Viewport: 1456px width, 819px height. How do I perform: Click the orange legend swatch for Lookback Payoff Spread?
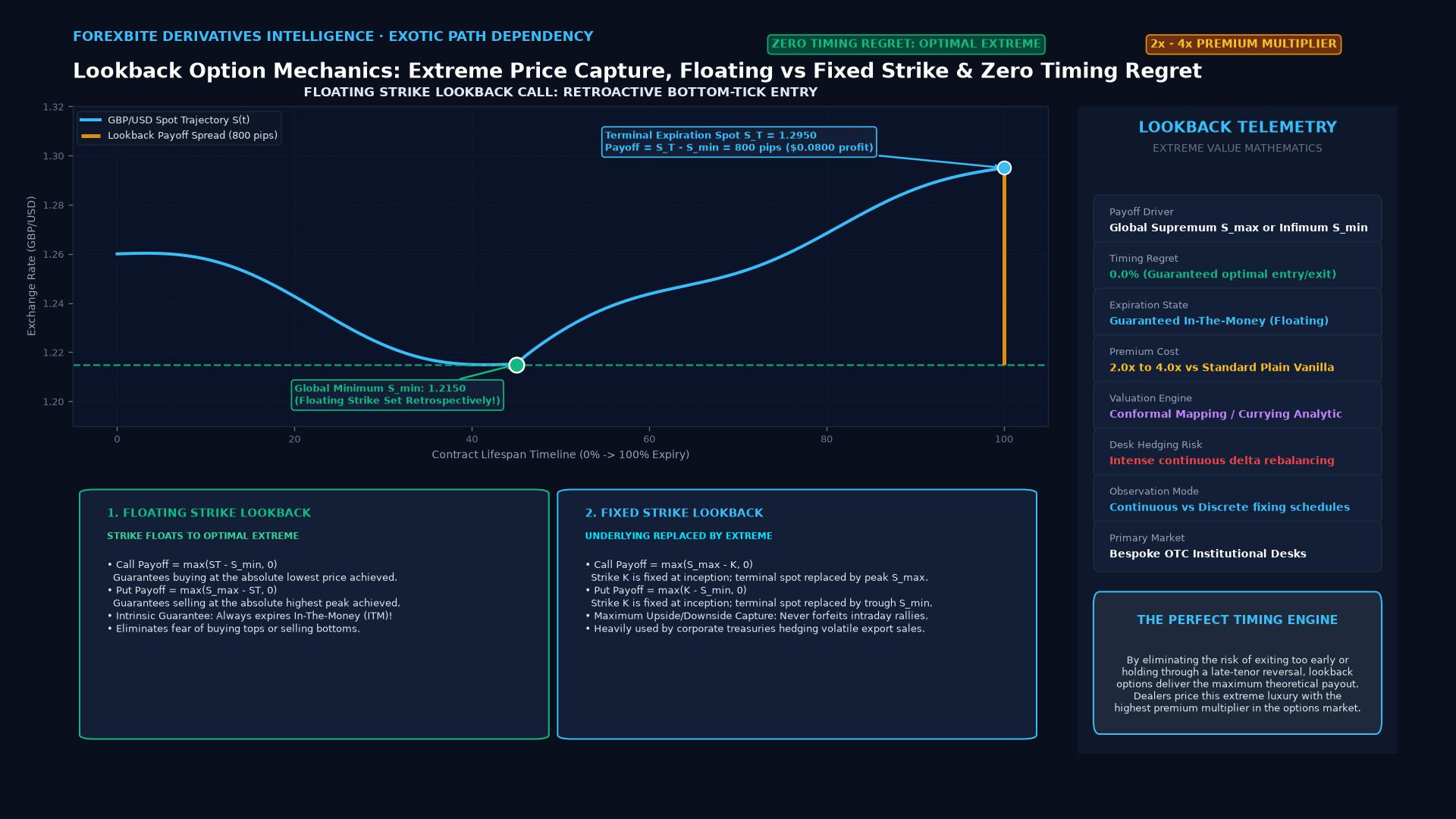coord(90,136)
